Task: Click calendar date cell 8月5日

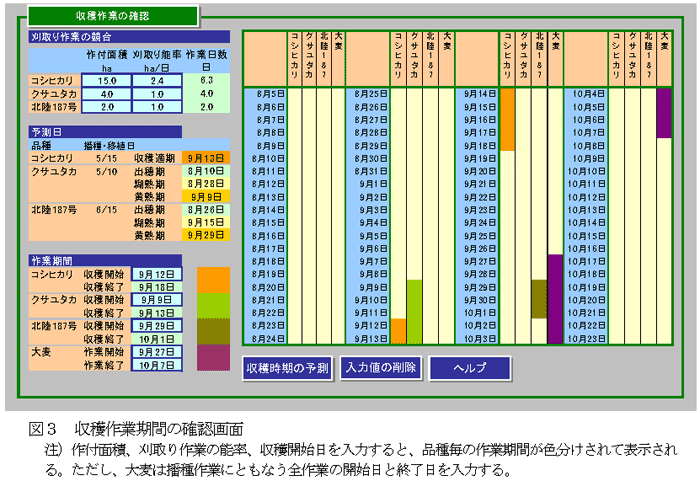Action: (266, 94)
